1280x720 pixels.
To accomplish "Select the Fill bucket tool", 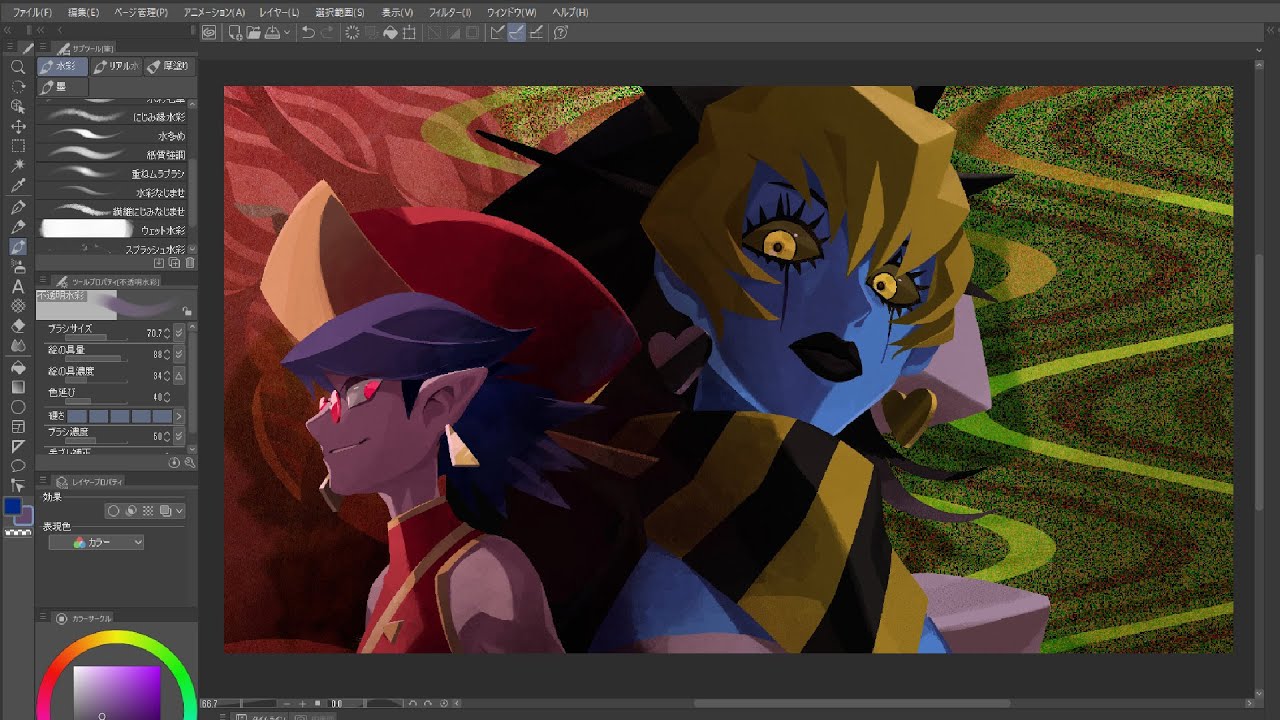I will [18, 367].
